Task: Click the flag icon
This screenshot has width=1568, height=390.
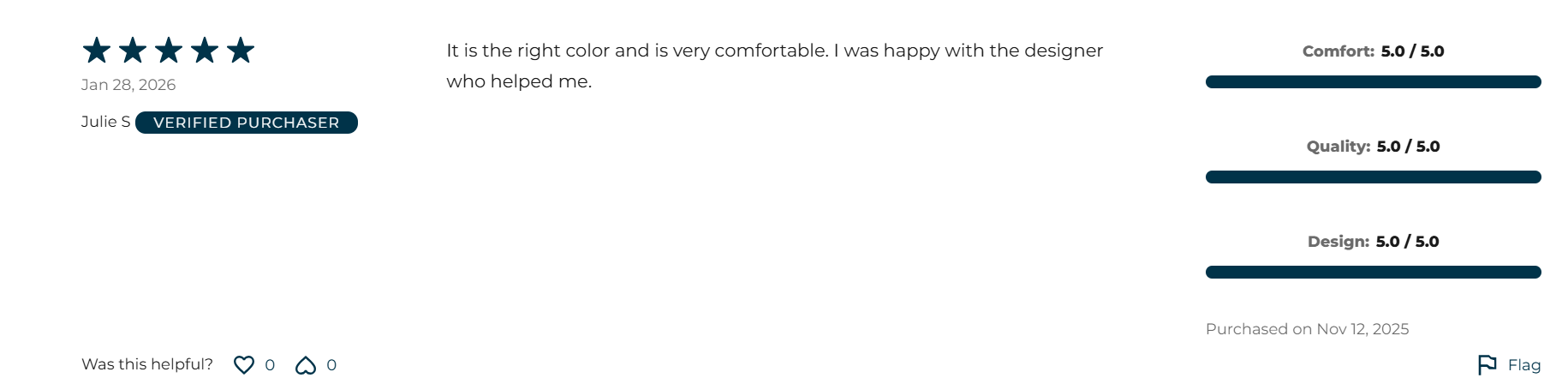Action: [1487, 365]
